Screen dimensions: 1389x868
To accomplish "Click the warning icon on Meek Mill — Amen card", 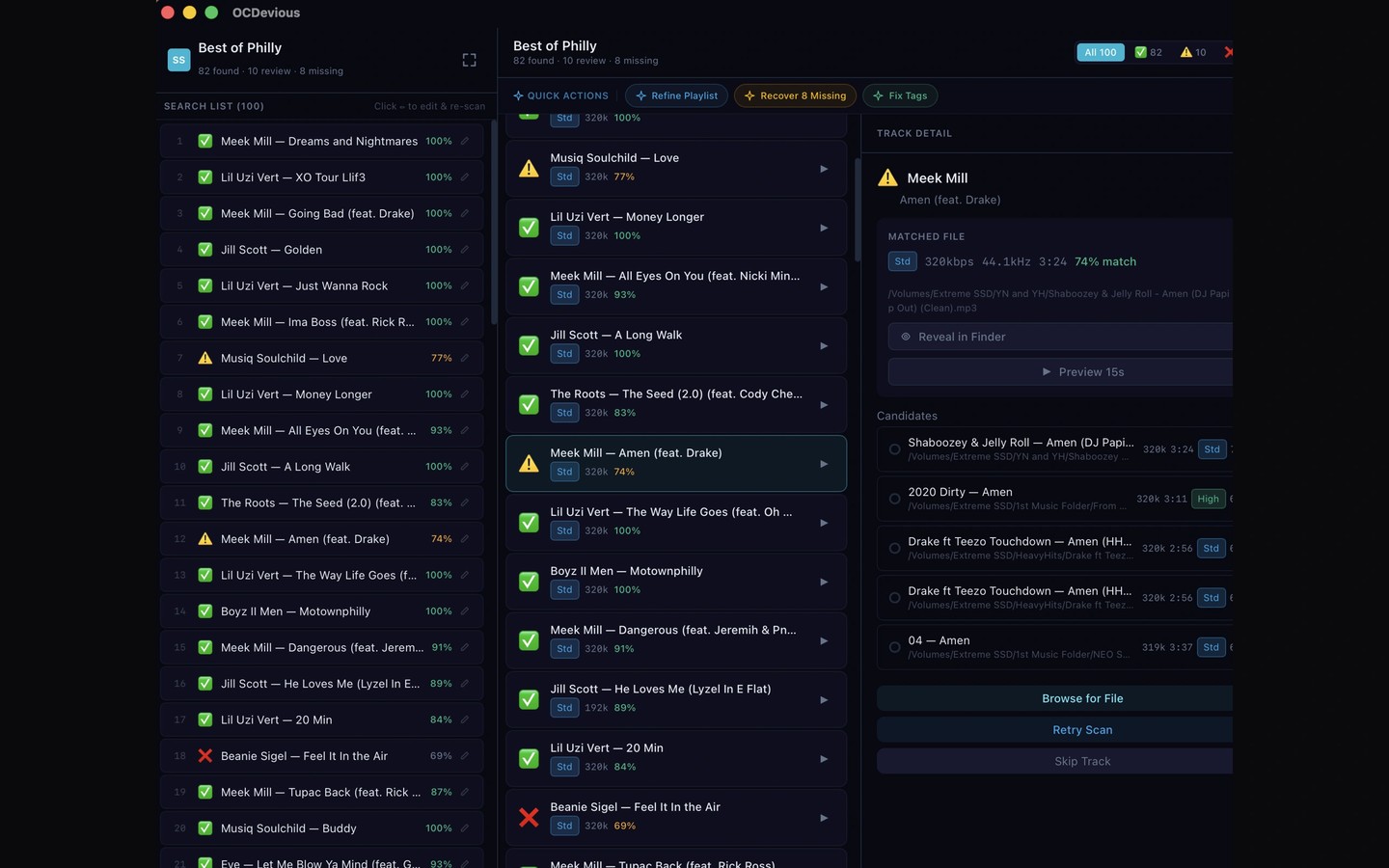I will [x=529, y=464].
